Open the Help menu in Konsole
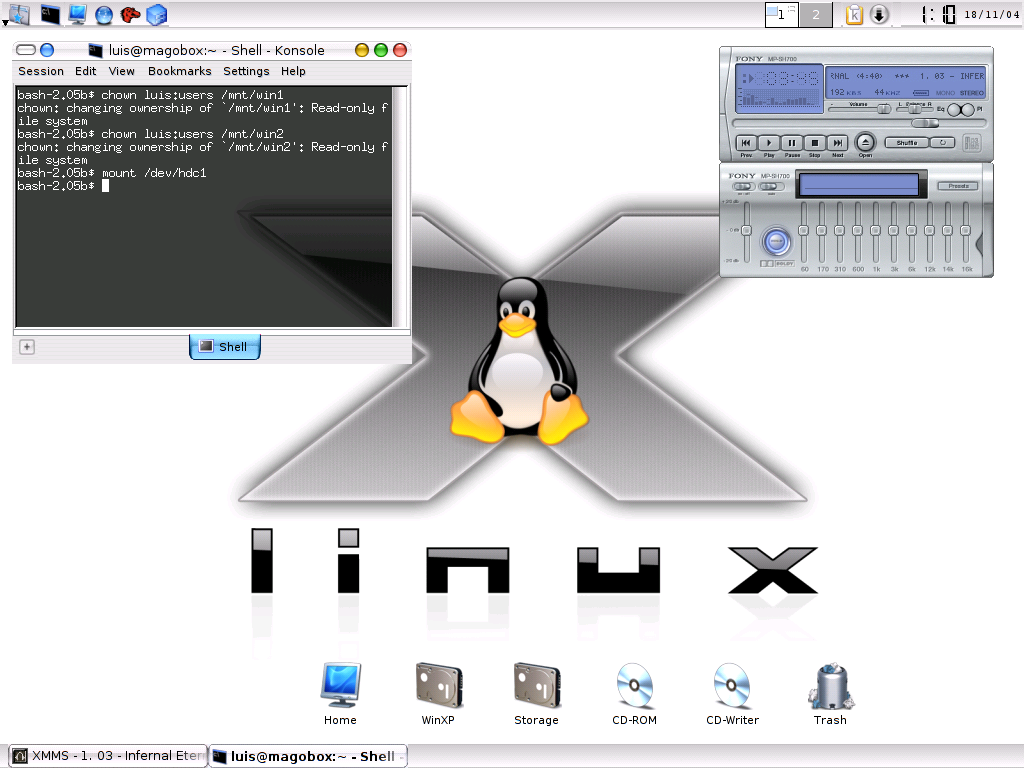 [293, 71]
